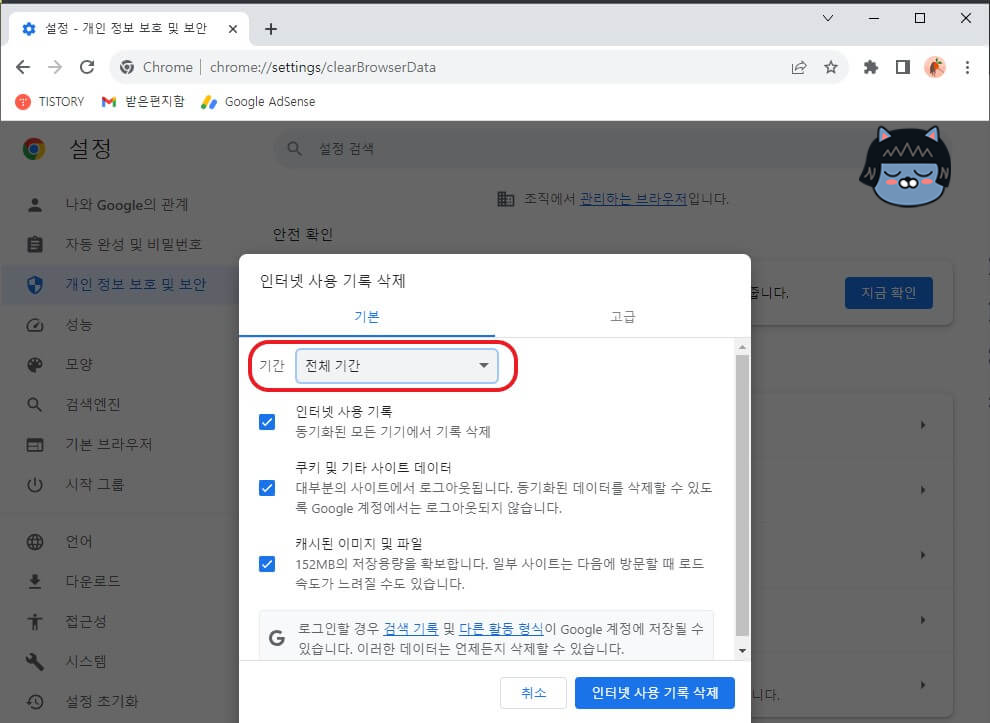990x723 pixels.
Task: Expand the chevron on the topmost settings row
Action: coord(922,424)
